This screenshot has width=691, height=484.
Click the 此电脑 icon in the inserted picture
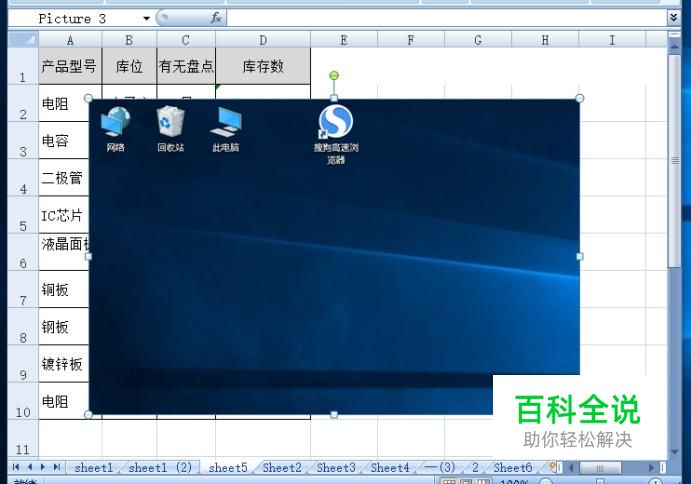(226, 129)
